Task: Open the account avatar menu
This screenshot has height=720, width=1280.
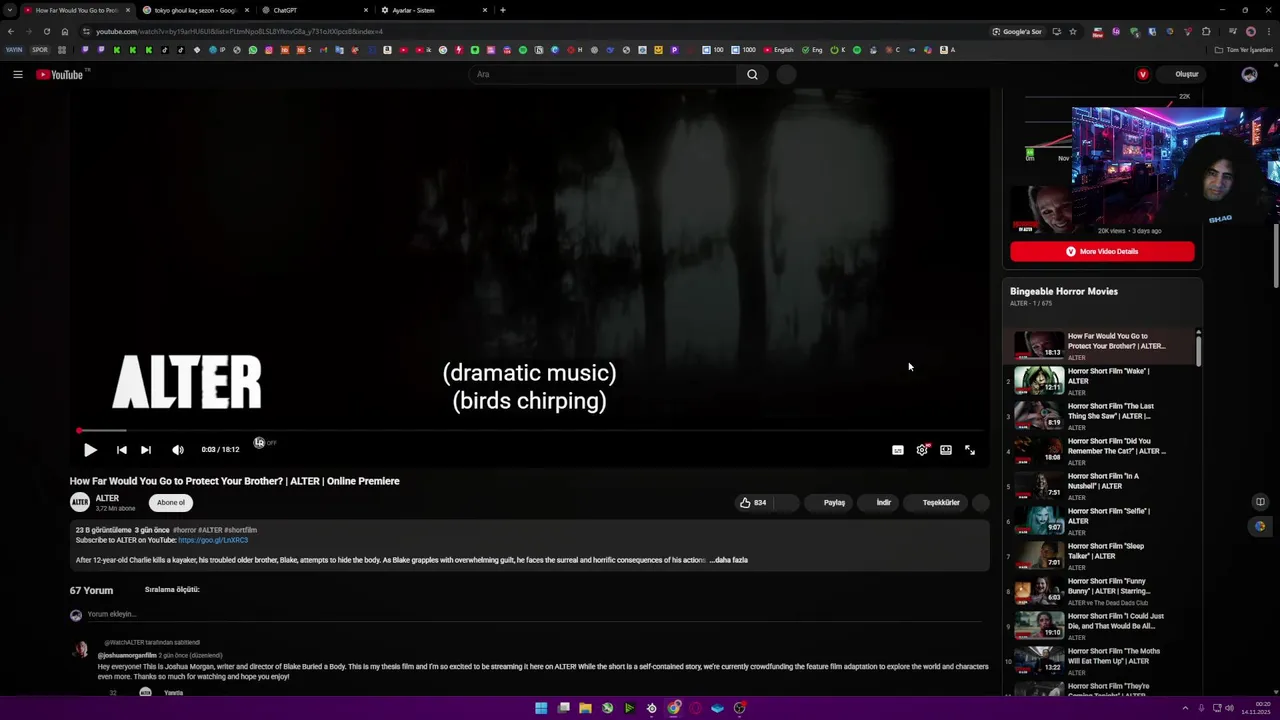Action: pos(1249,74)
